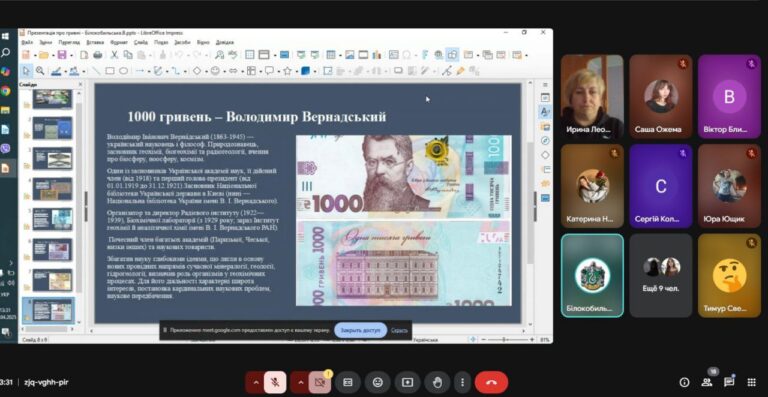This screenshot has height=397, width=768.
Task: Unmute the microphone in Meet controls
Action: [275, 382]
